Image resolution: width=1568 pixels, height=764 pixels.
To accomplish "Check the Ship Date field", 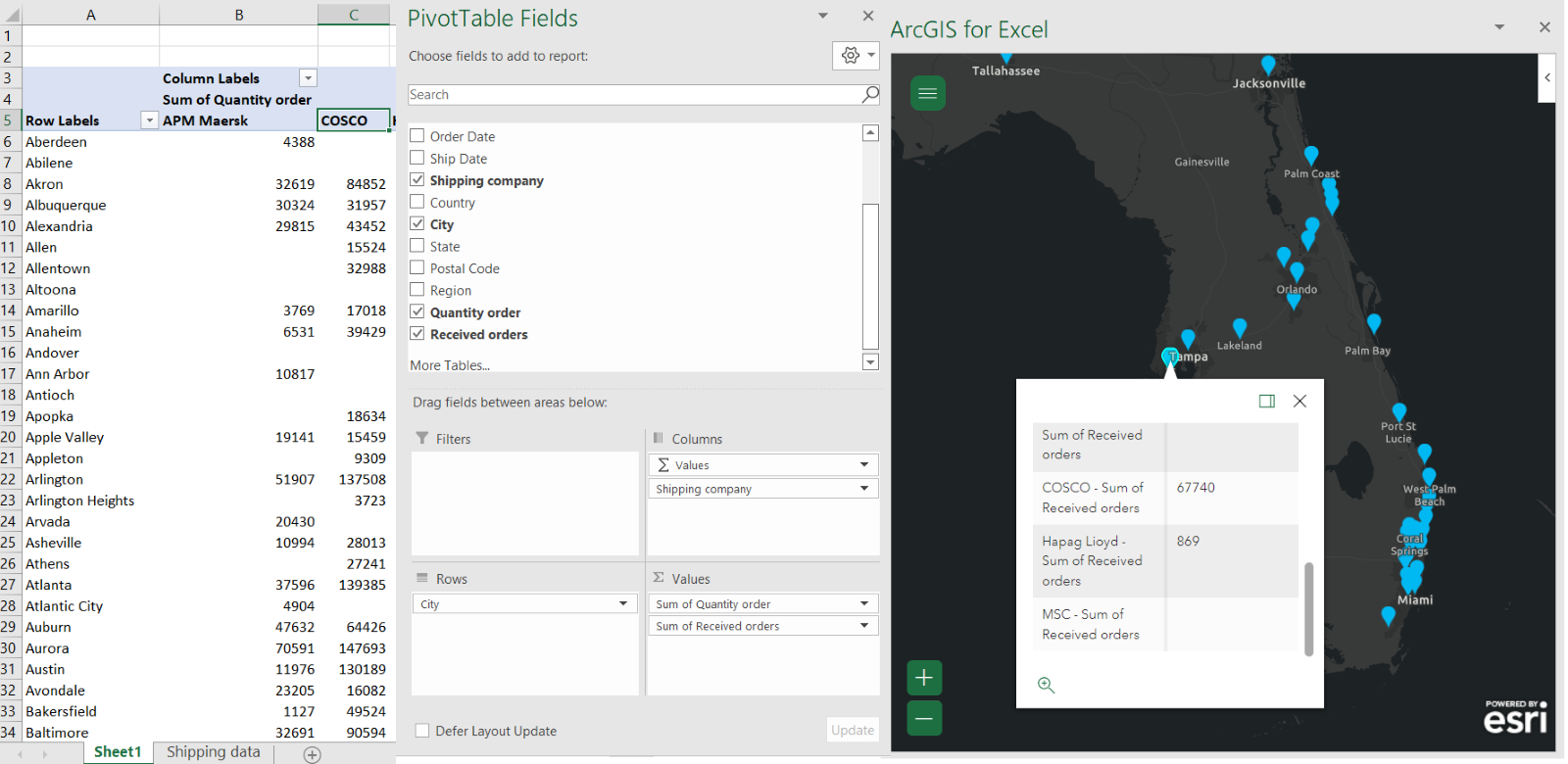I will coord(417,158).
